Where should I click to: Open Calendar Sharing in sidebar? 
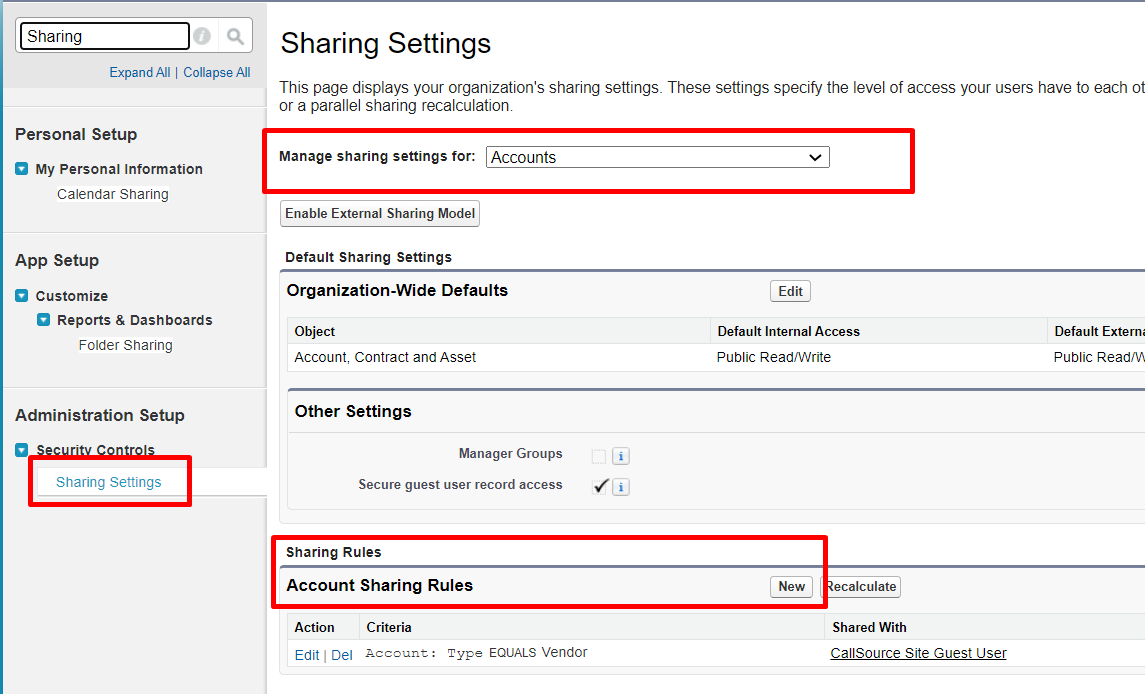click(x=113, y=194)
